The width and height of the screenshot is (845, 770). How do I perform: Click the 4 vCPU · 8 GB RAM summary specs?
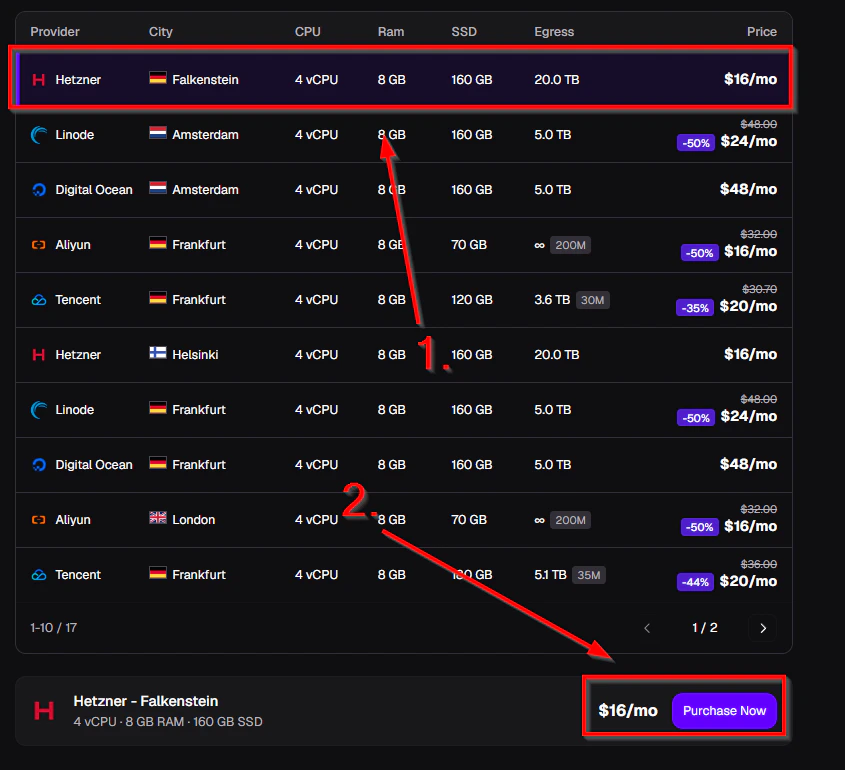(168, 722)
